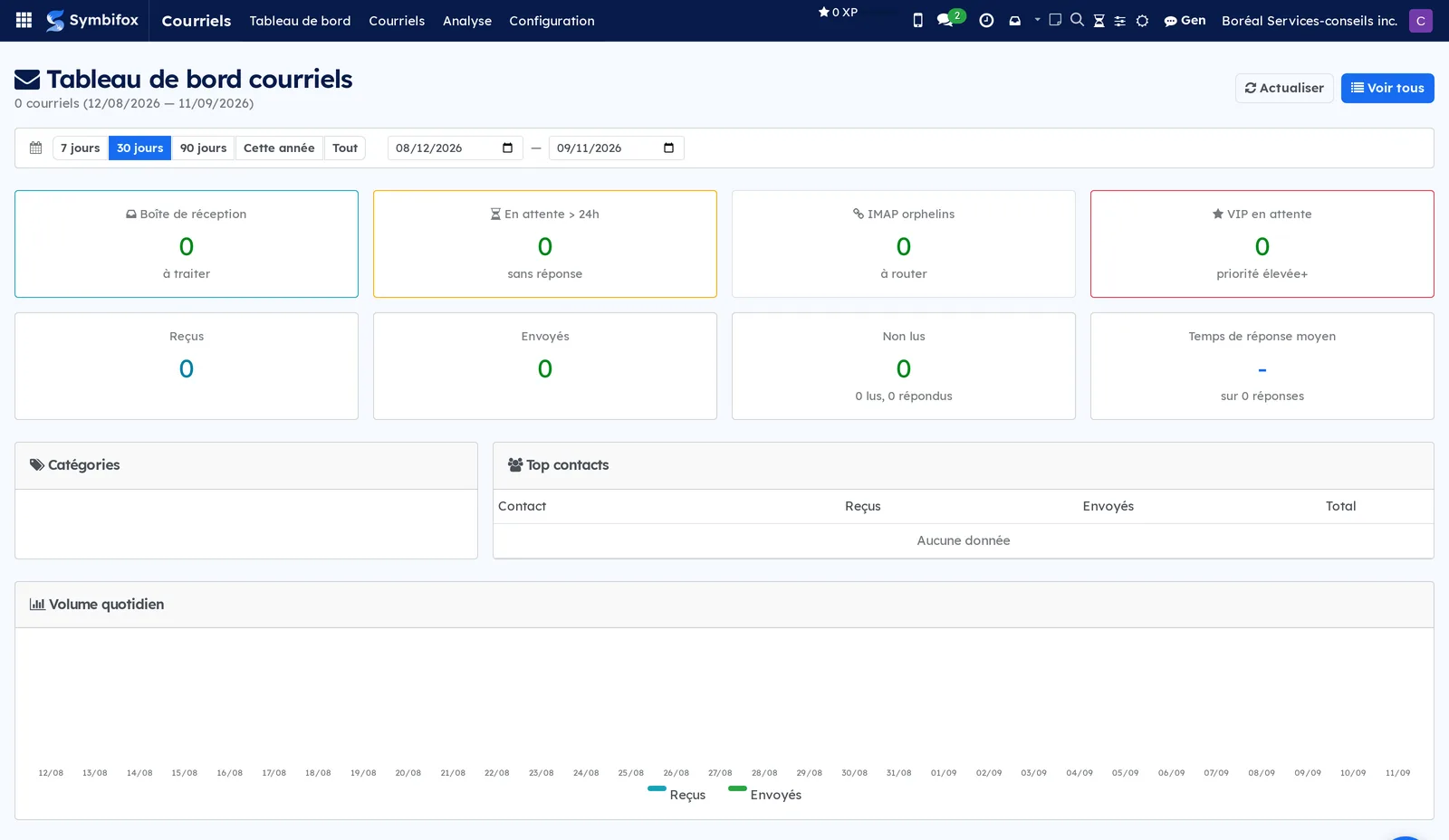Click the Catégories panel header
Screen dimensions: 1449x840
click(x=246, y=465)
